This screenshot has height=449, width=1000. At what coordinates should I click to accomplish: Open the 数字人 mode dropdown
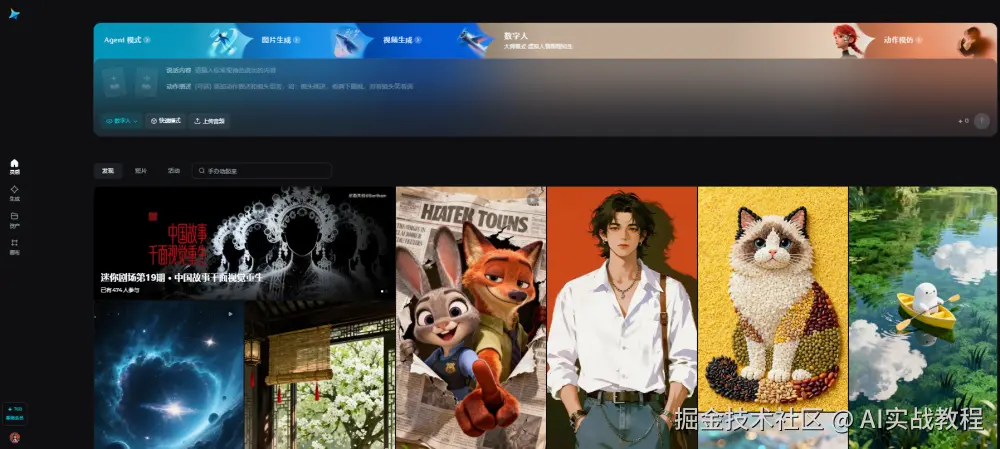121,121
